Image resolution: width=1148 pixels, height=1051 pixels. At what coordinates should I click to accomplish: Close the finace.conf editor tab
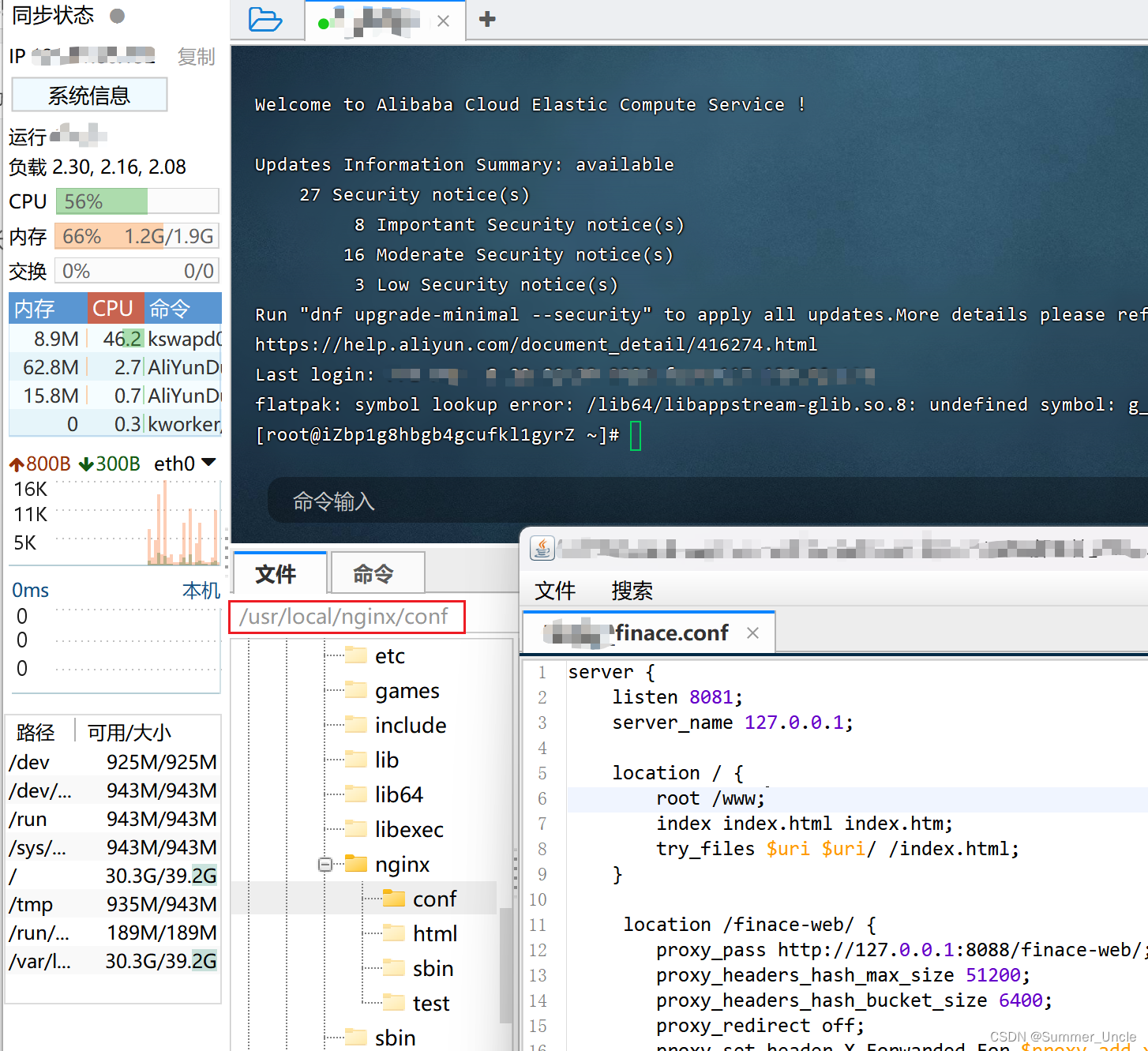coord(752,633)
